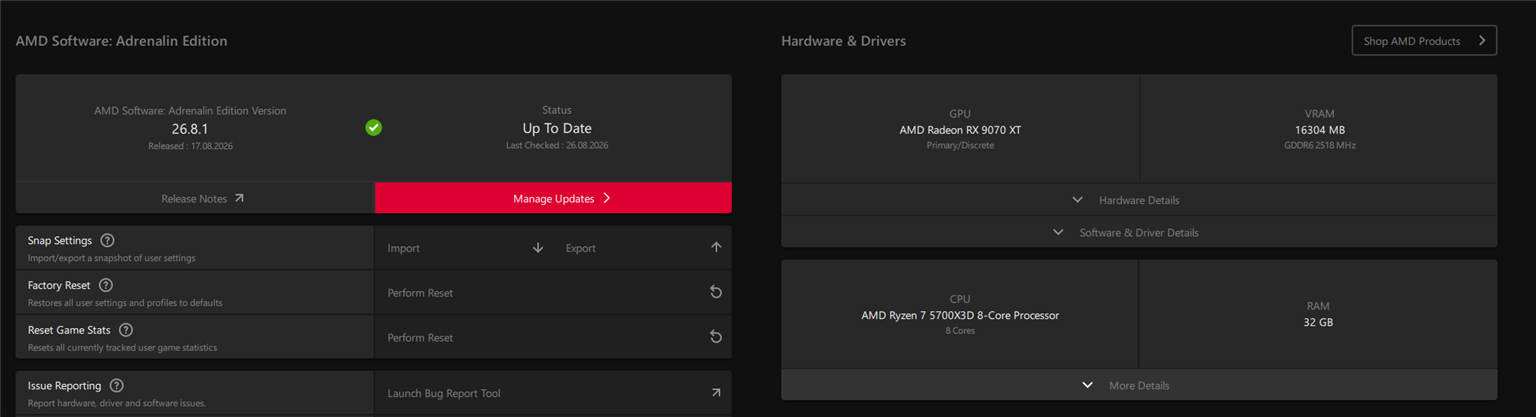1536x417 pixels.
Task: Click the Release Notes external link arrow
Action: click(x=239, y=198)
